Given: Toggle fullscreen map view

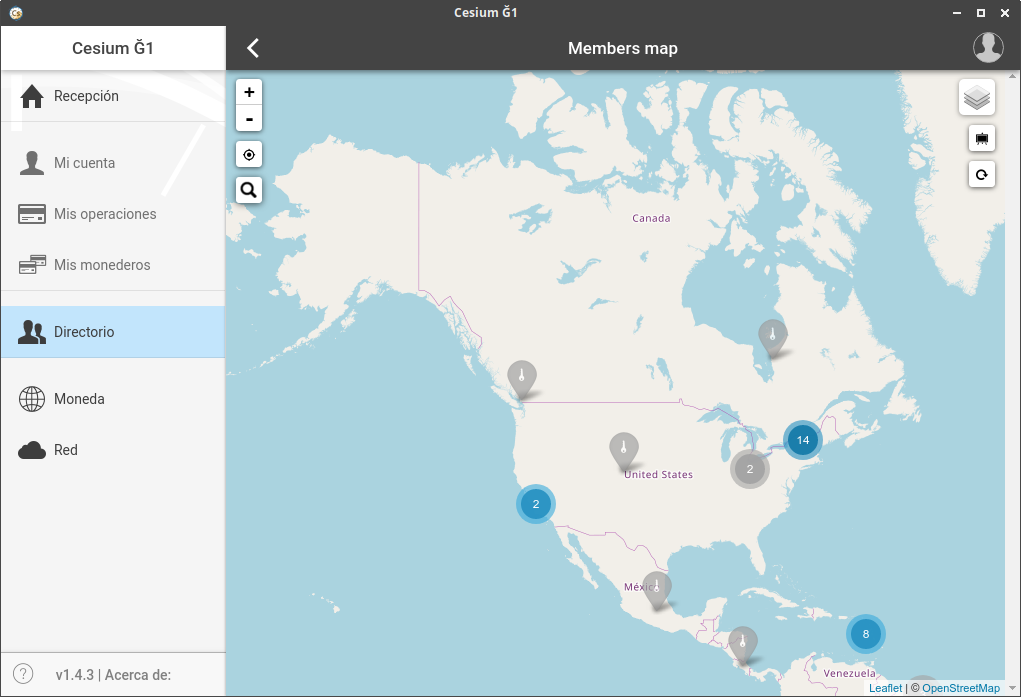Looking at the screenshot, I should (x=982, y=138).
